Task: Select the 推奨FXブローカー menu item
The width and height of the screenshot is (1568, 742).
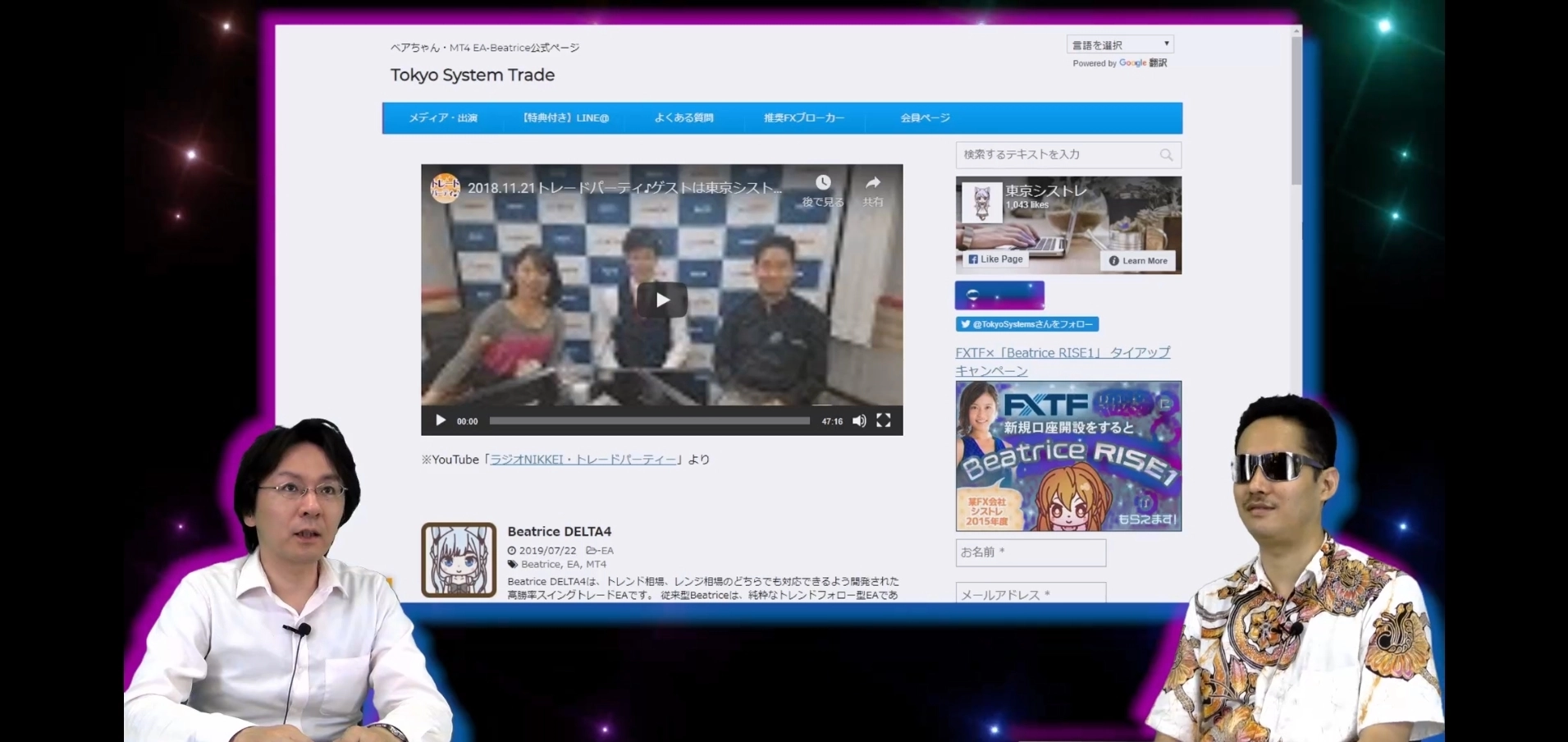Action: click(803, 118)
